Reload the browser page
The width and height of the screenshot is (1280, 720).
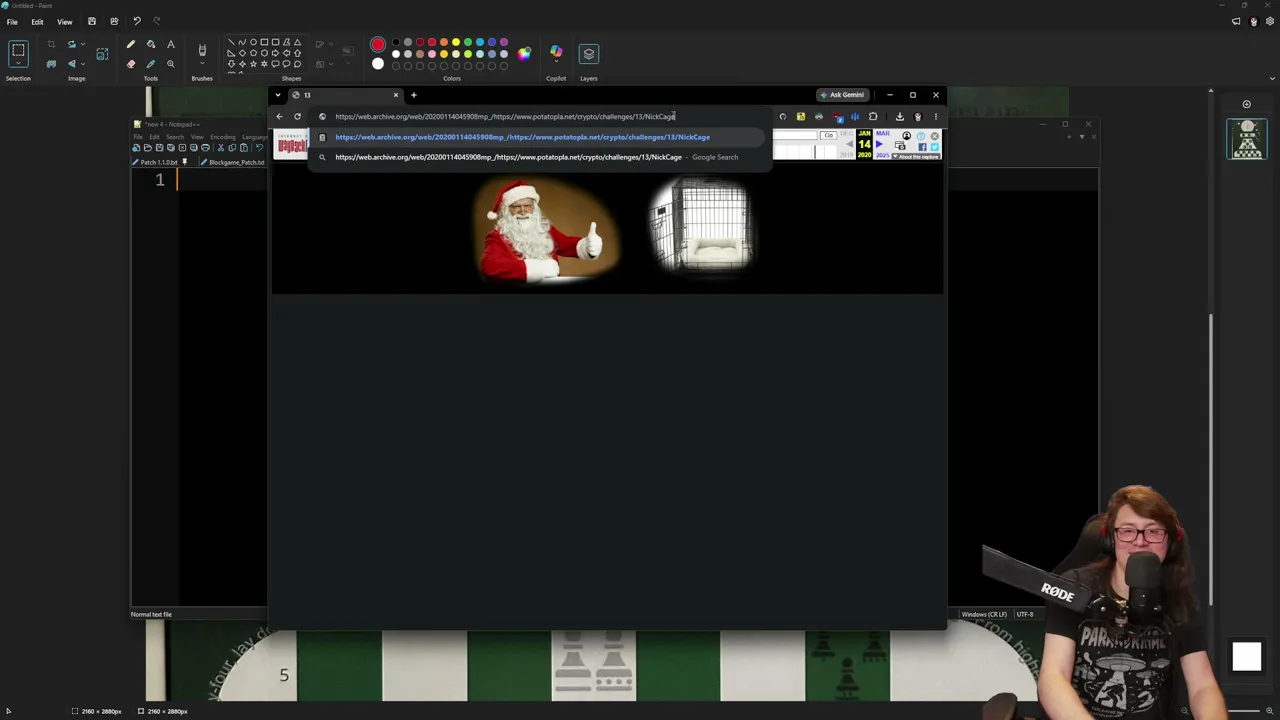297,116
